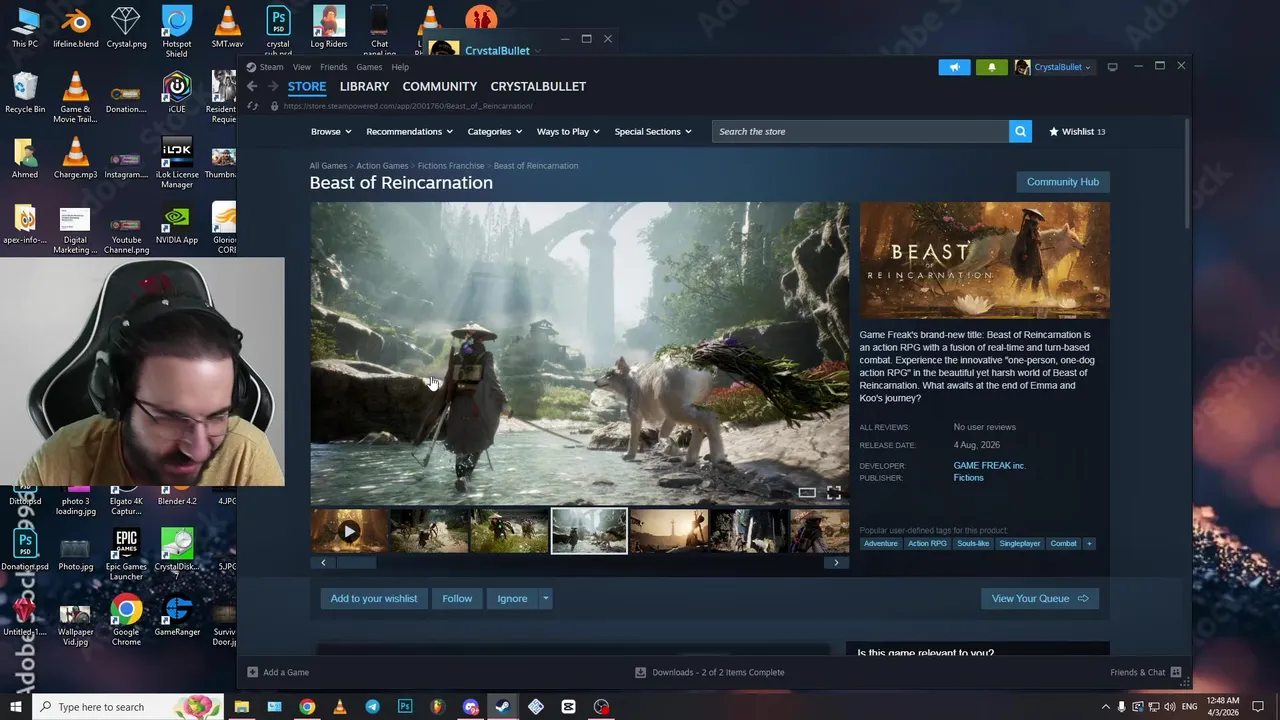The image size is (1280, 720).
Task: Open Epic Games Launcher desktop icon
Action: (126, 555)
